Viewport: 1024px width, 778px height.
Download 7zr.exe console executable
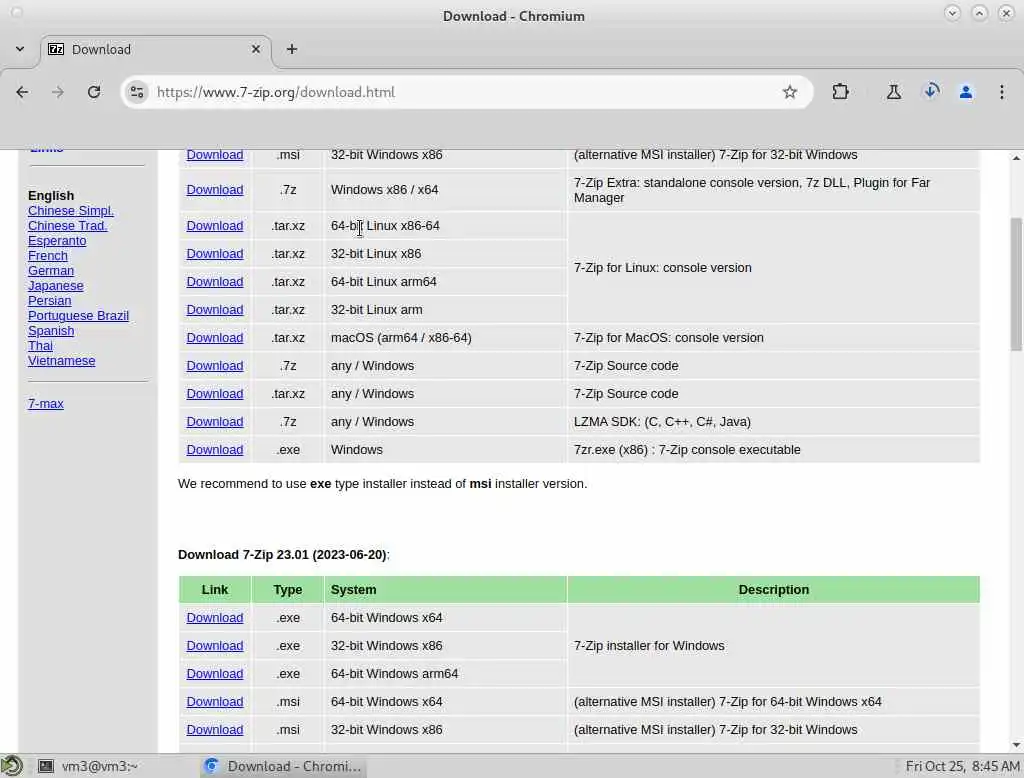(215, 450)
